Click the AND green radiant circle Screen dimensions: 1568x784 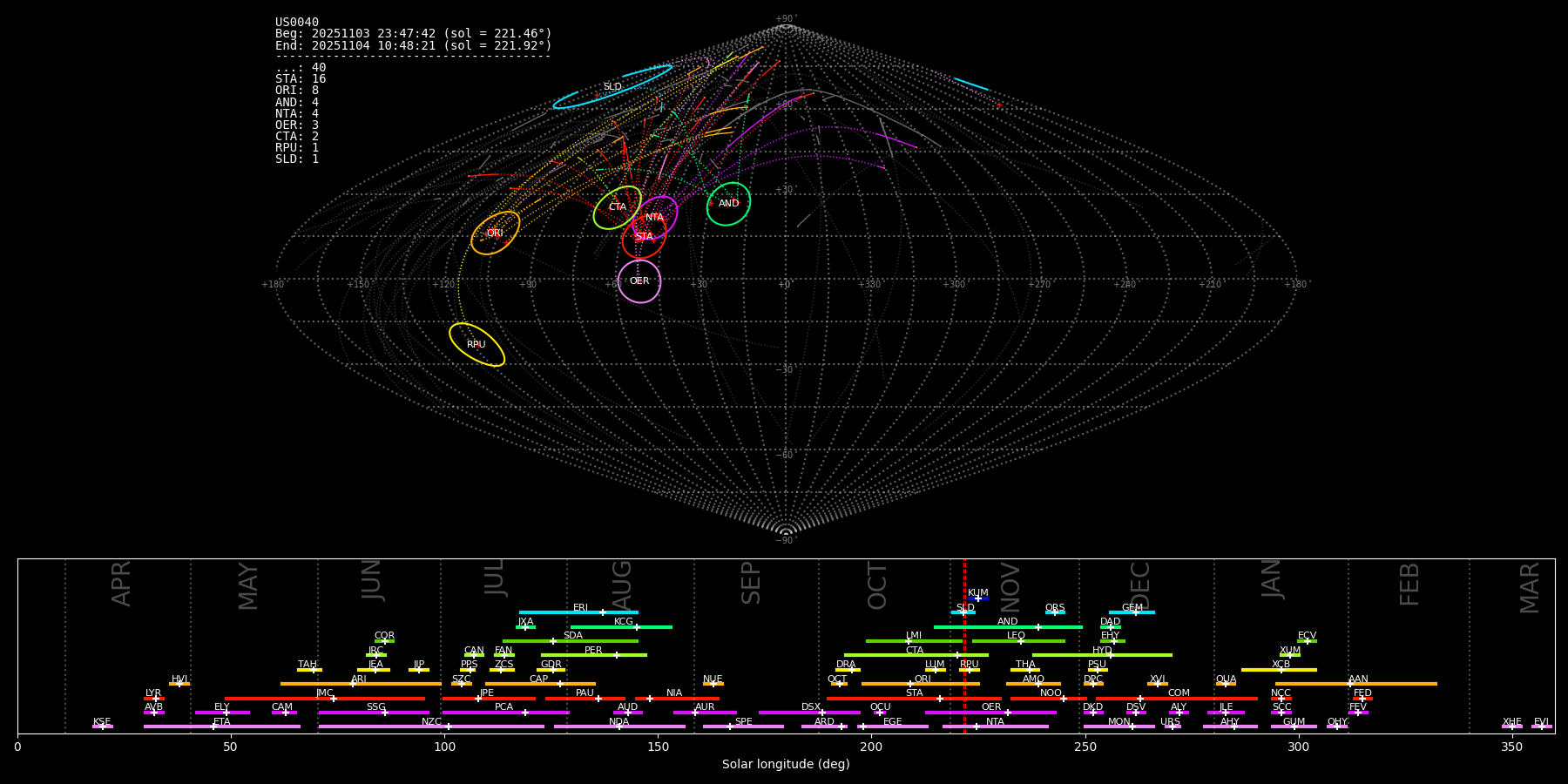[728, 204]
